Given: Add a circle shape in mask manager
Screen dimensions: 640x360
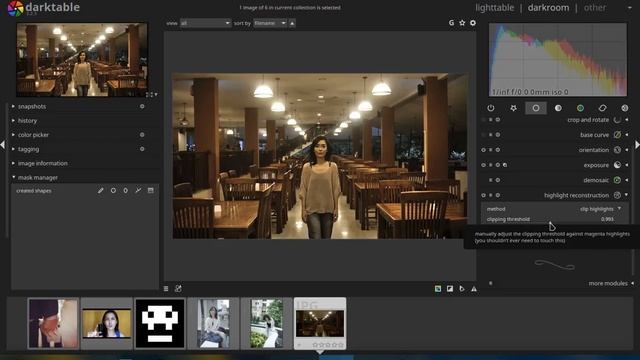Looking at the screenshot, I should [113, 191].
